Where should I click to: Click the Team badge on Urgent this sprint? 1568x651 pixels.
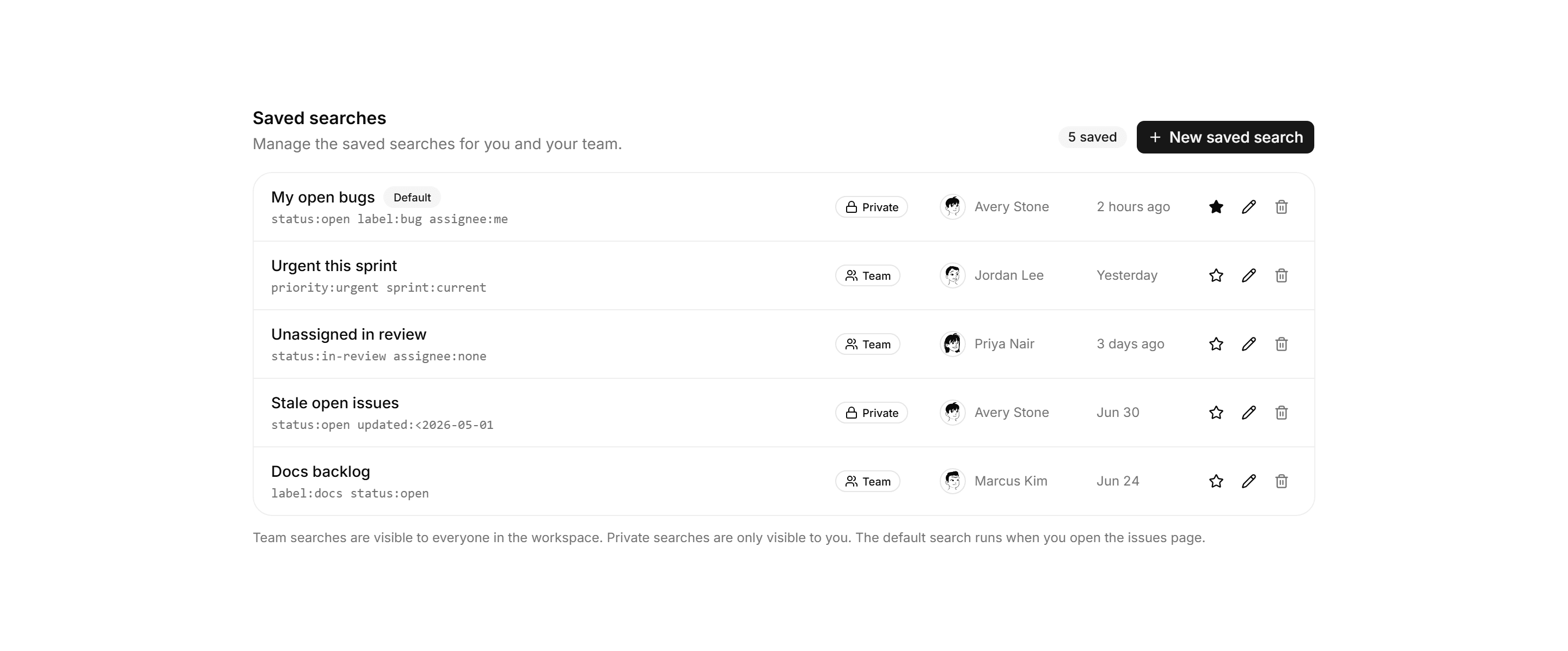coord(867,275)
